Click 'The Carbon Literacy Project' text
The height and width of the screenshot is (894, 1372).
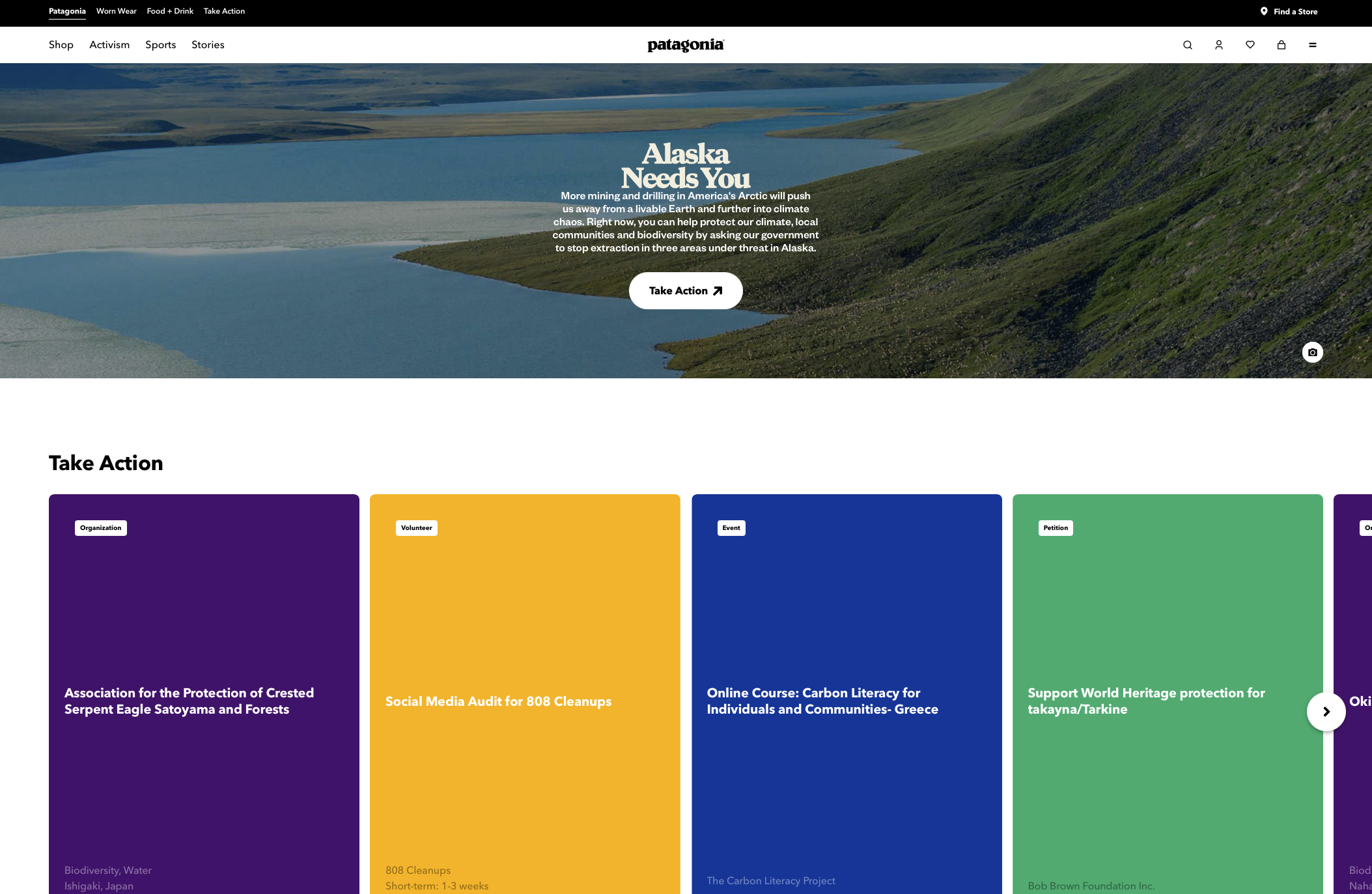pyautogui.click(x=771, y=881)
